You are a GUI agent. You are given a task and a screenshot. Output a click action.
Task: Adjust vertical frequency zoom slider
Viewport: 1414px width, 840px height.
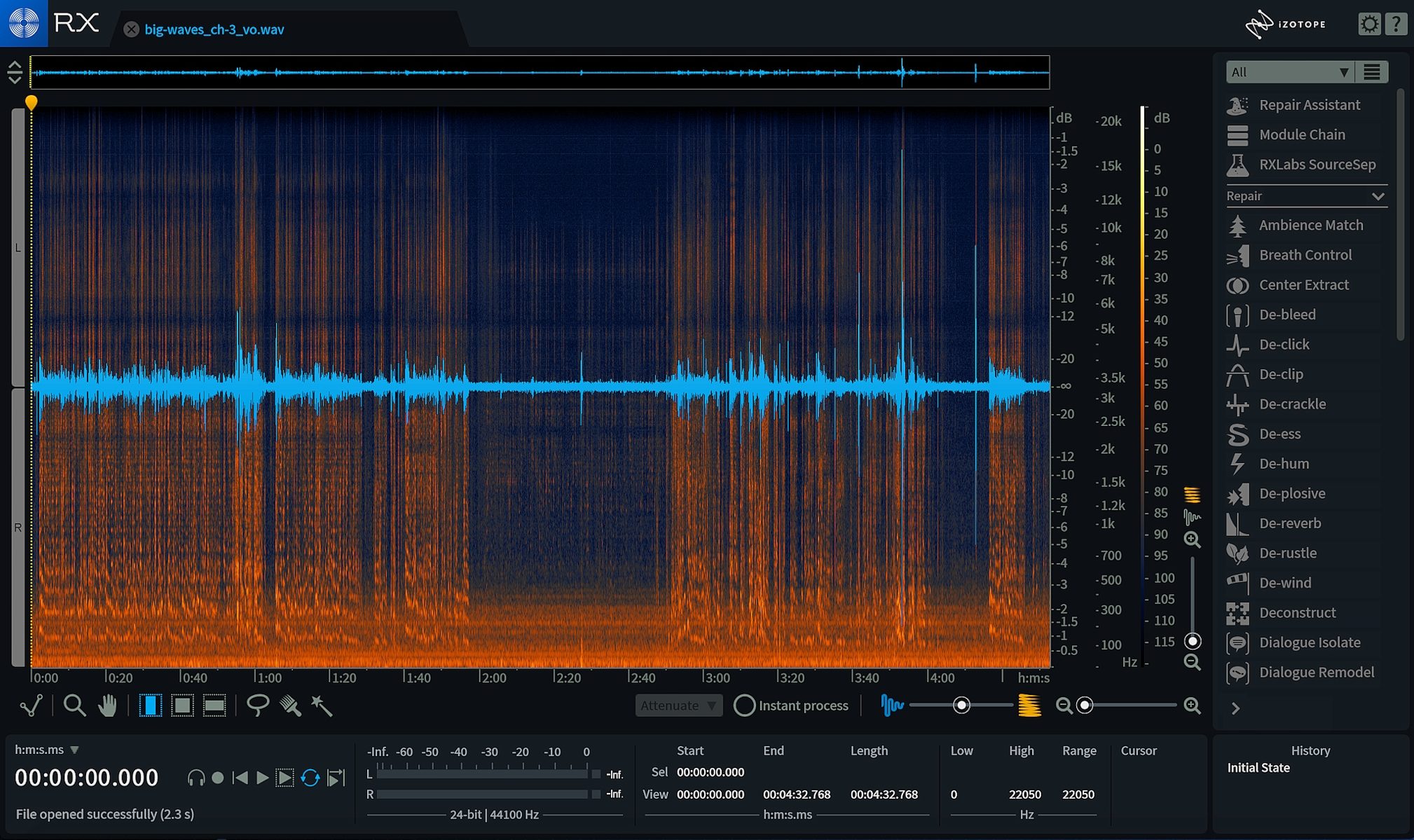(1193, 641)
